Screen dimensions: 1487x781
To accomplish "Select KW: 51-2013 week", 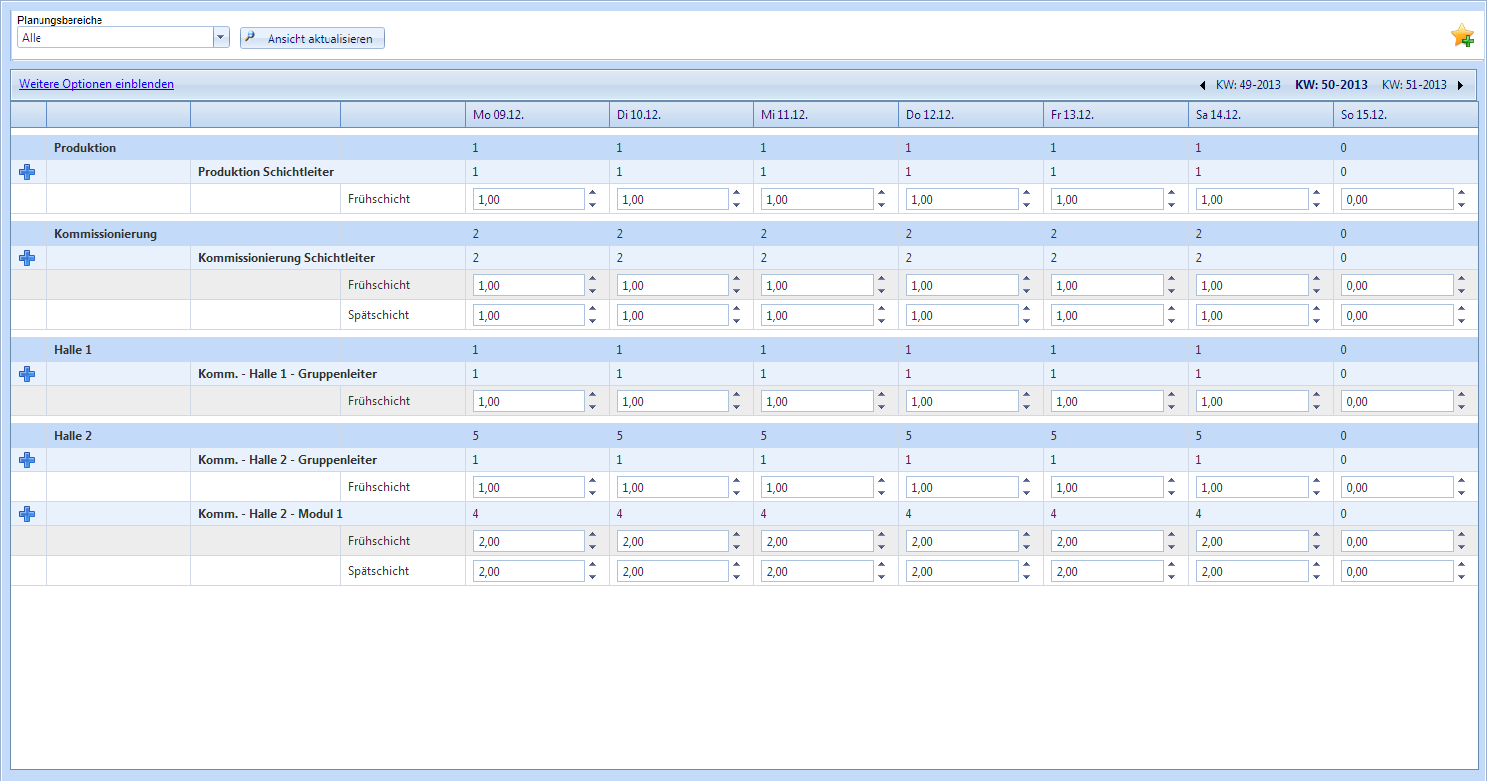I will [x=1414, y=85].
